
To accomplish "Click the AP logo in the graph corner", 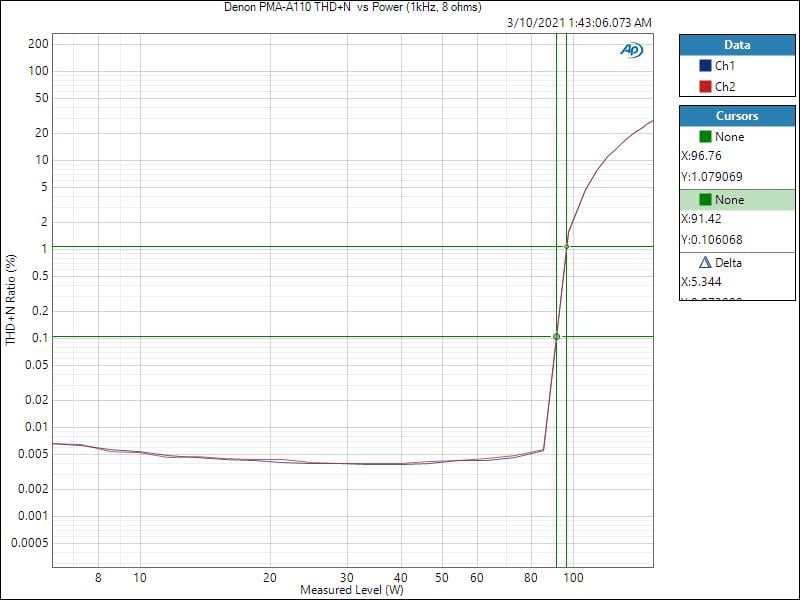I will pyautogui.click(x=631, y=50).
